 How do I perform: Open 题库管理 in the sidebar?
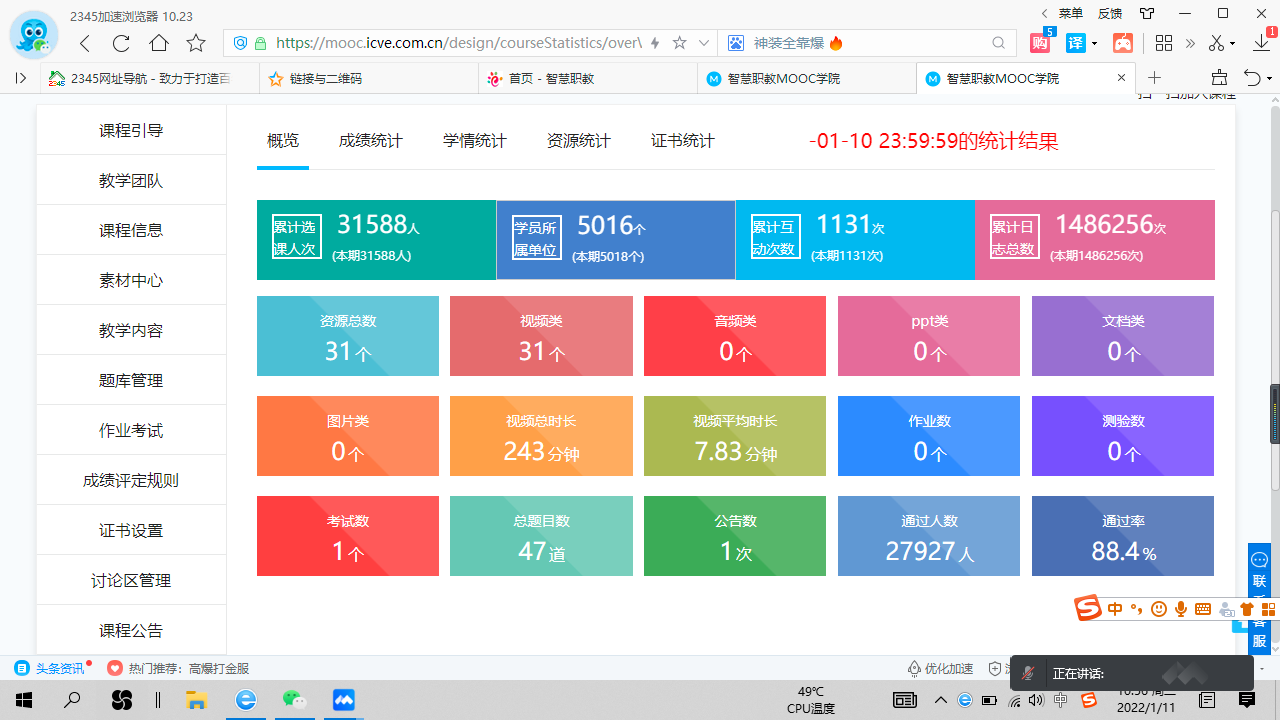[x=130, y=380]
